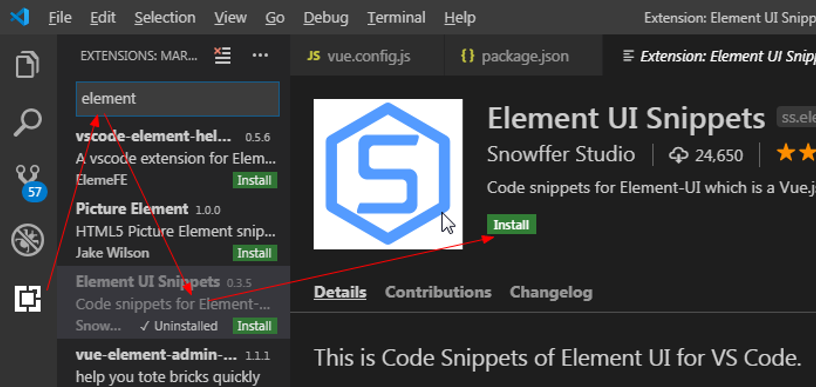Select the Changelog tab
The image size is (817, 388).
551,292
